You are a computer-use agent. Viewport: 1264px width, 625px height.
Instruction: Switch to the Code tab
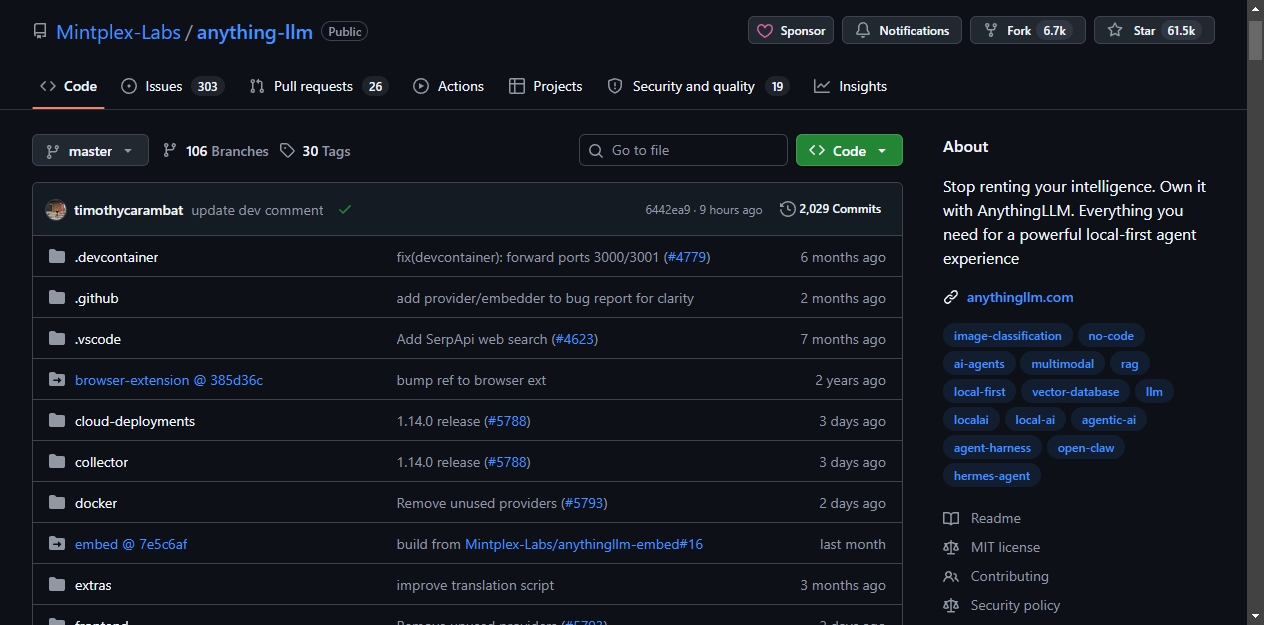point(68,86)
